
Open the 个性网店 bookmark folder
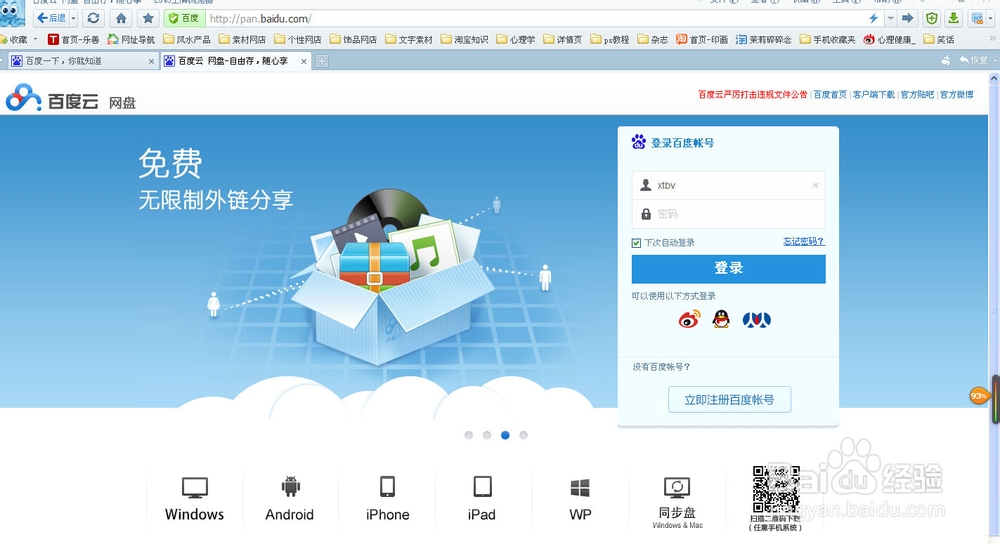click(298, 40)
